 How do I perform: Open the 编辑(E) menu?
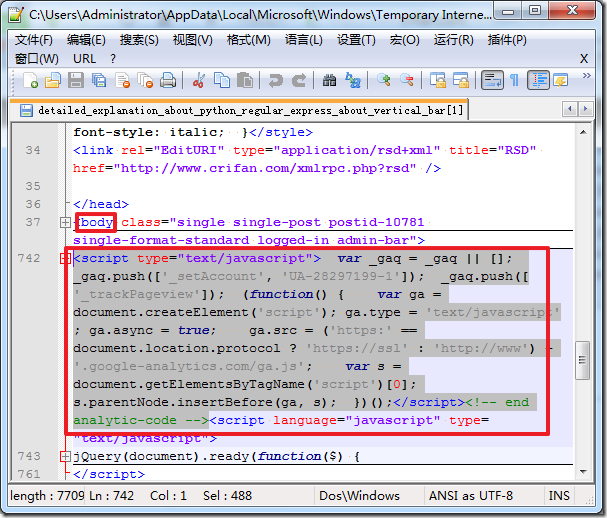coord(86,40)
